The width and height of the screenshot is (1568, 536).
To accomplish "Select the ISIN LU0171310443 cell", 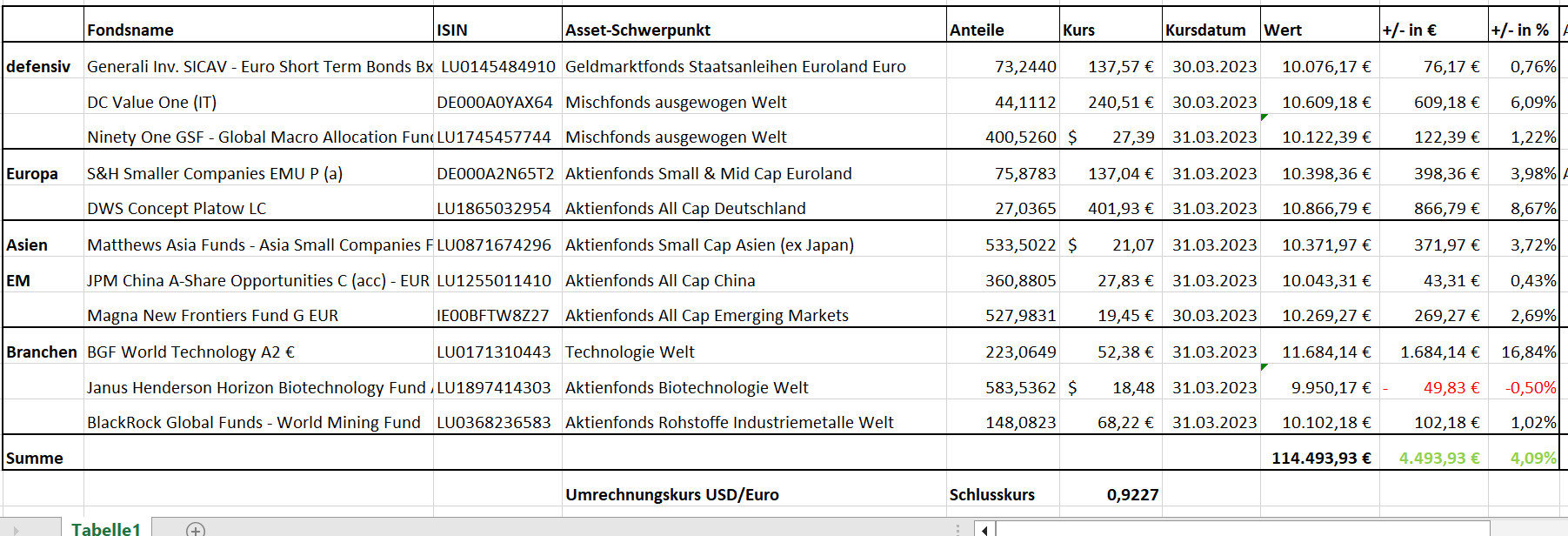I will pyautogui.click(x=494, y=352).
